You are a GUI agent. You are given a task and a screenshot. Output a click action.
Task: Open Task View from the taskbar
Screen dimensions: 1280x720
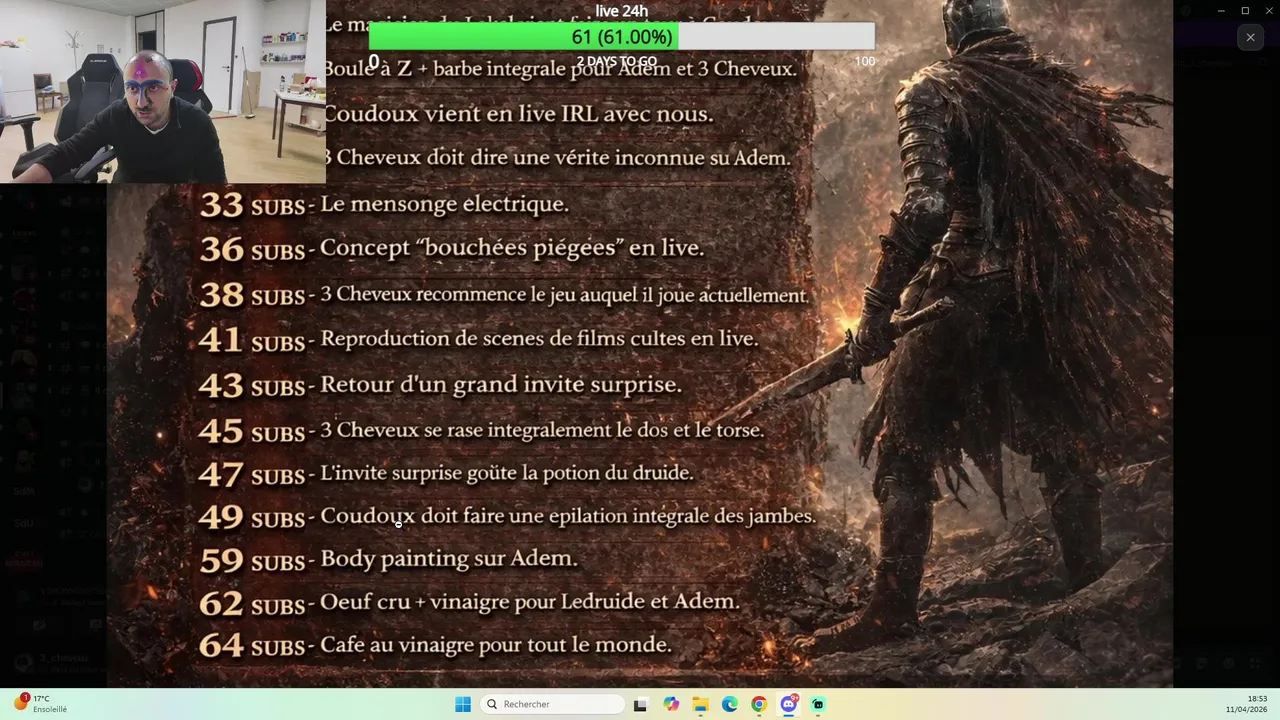coord(640,704)
